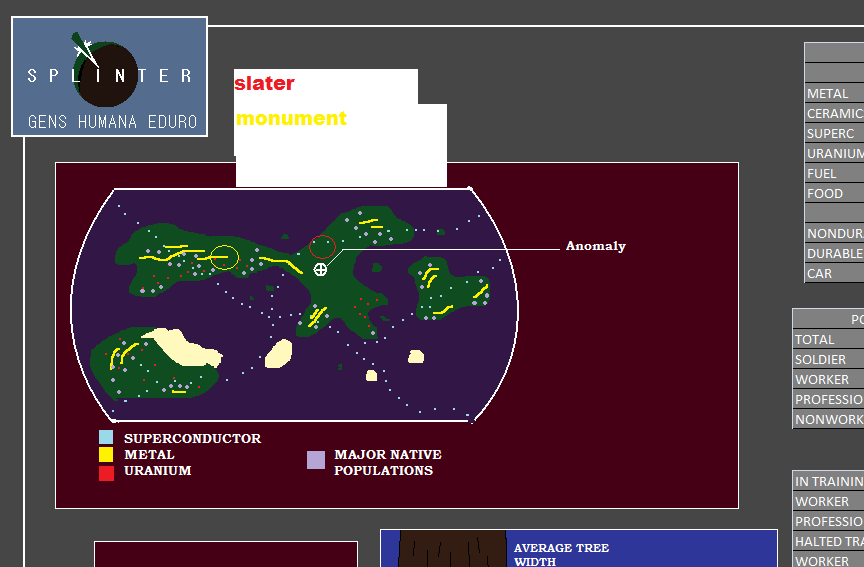Click the purple Major Native Populations swatch
The image size is (864, 567).
(316, 460)
